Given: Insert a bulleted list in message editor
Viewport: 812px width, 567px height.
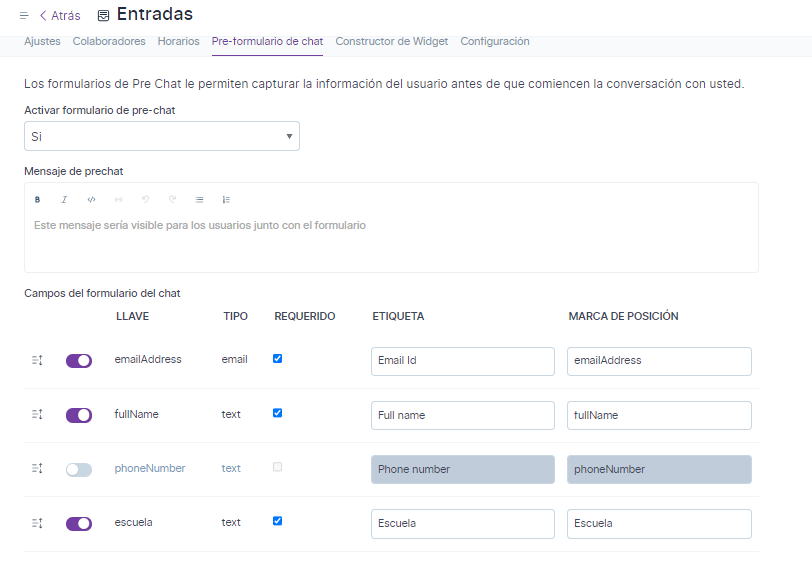Looking at the screenshot, I should pyautogui.click(x=199, y=200).
